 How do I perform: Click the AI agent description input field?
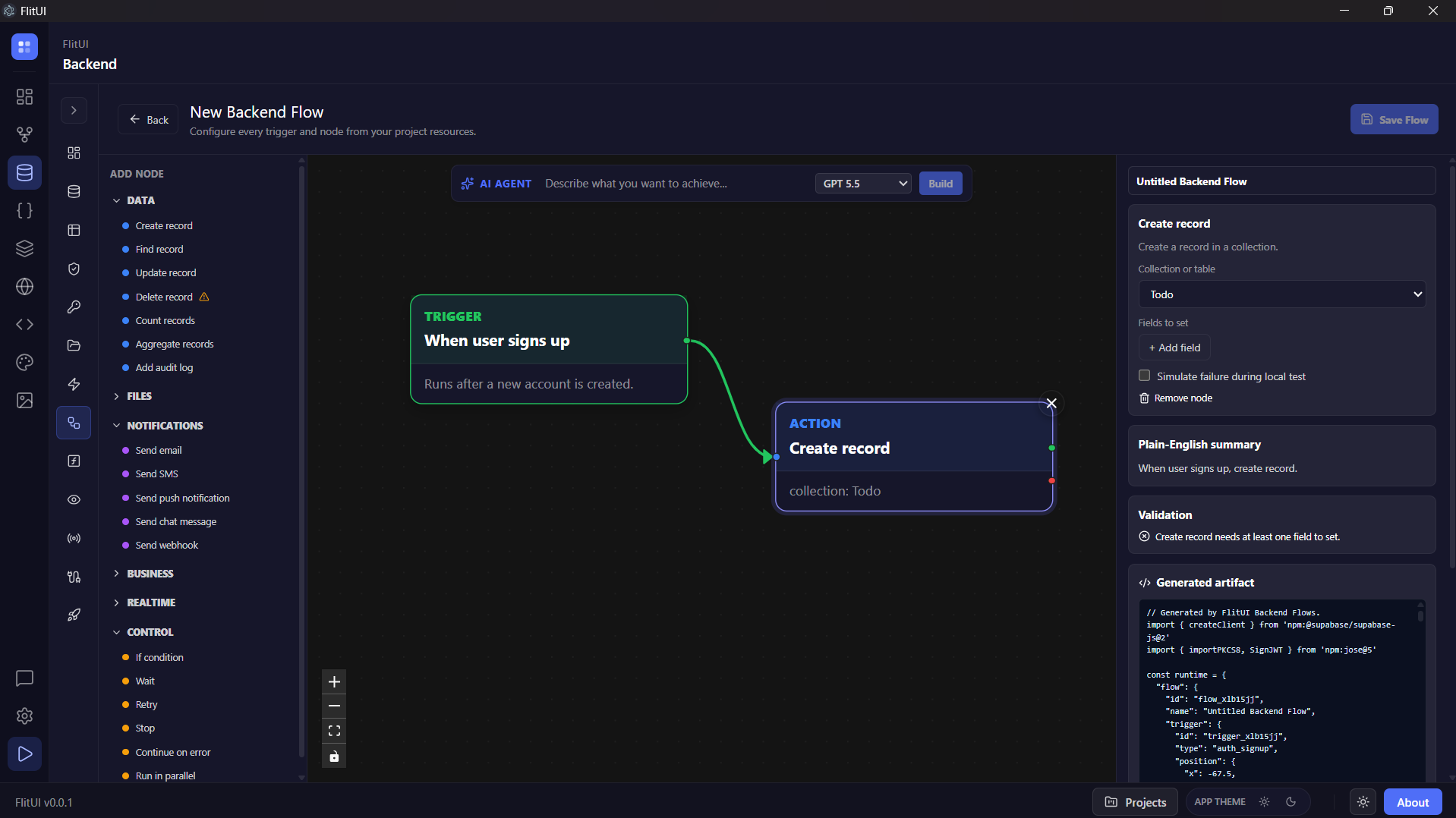674,184
